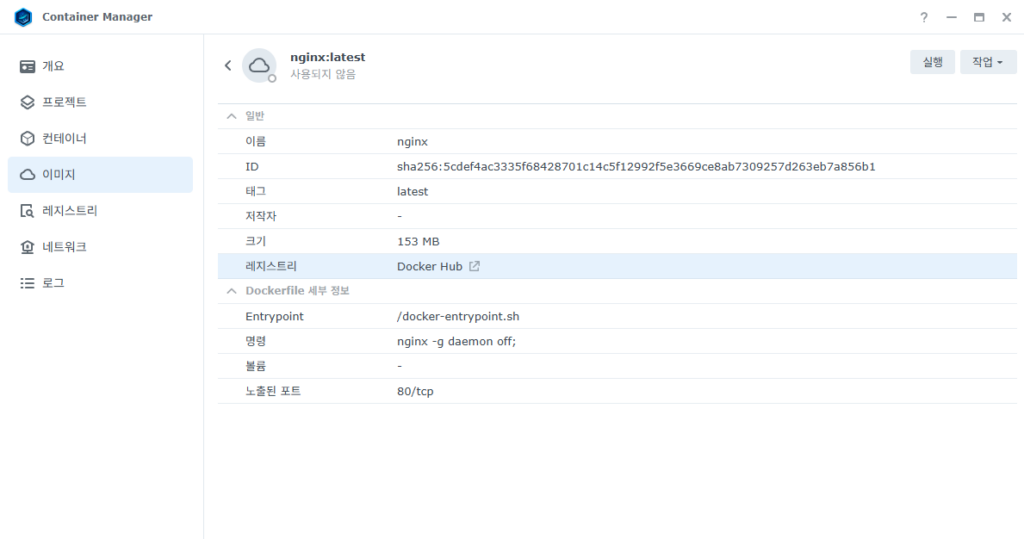This screenshot has height=539, width=1024.
Task: Click the registry (레지스트리) search icon
Action: [28, 211]
